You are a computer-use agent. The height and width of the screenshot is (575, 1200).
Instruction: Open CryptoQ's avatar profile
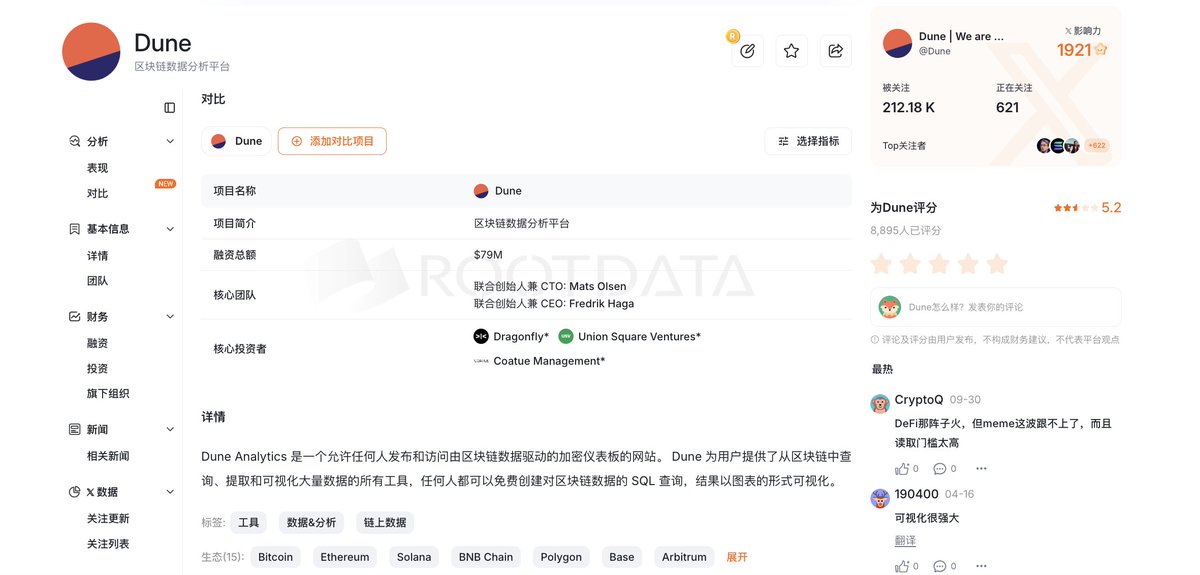(x=880, y=404)
